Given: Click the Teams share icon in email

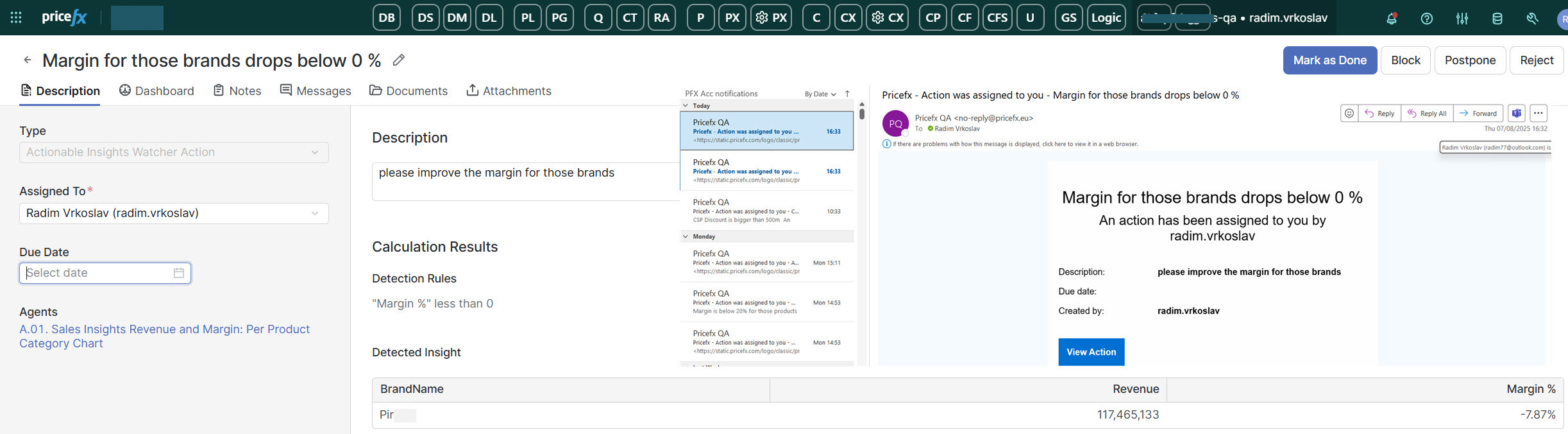Looking at the screenshot, I should click(x=1516, y=114).
